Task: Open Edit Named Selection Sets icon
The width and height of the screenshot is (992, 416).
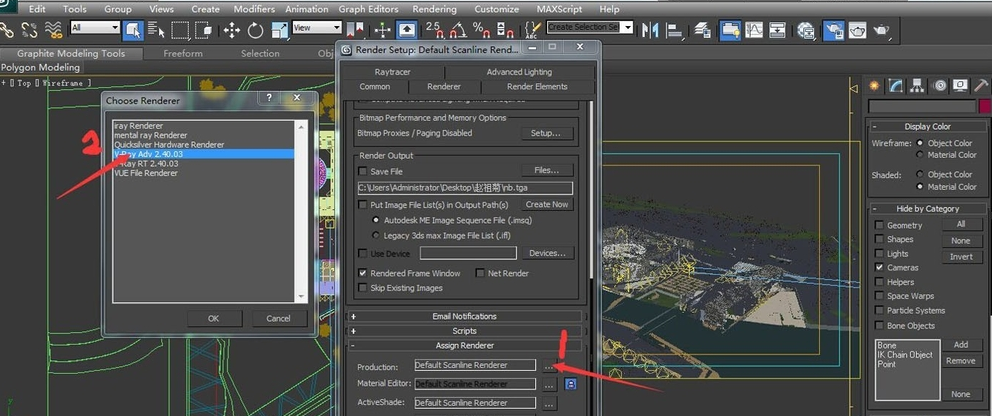Action: pos(533,29)
